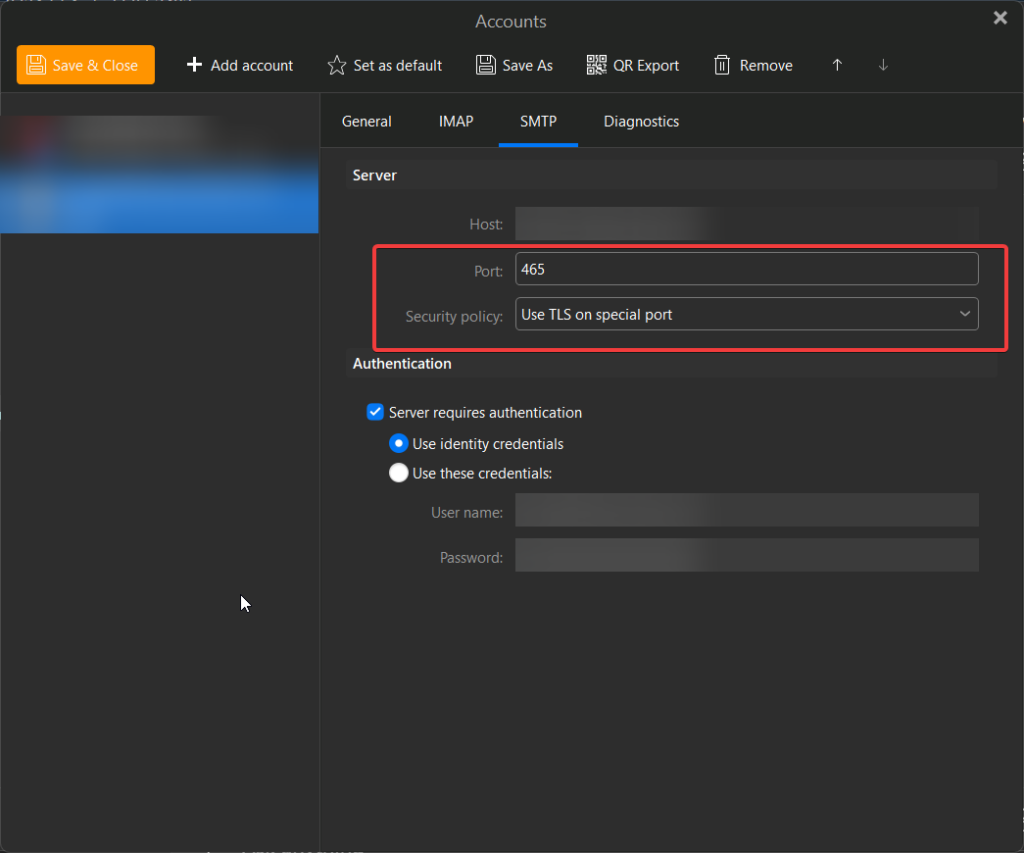Click into the Port field

(x=746, y=269)
